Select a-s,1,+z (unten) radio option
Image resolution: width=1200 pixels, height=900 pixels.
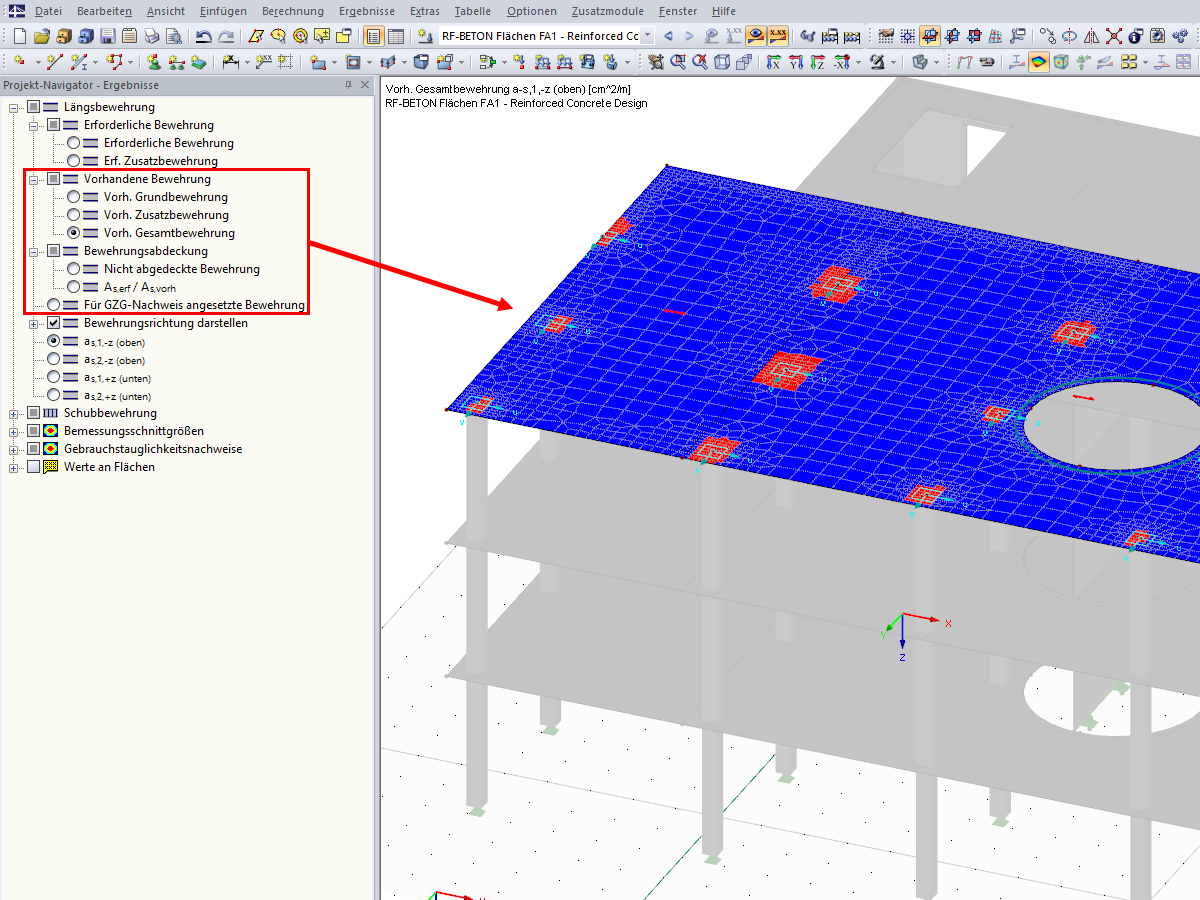click(53, 378)
